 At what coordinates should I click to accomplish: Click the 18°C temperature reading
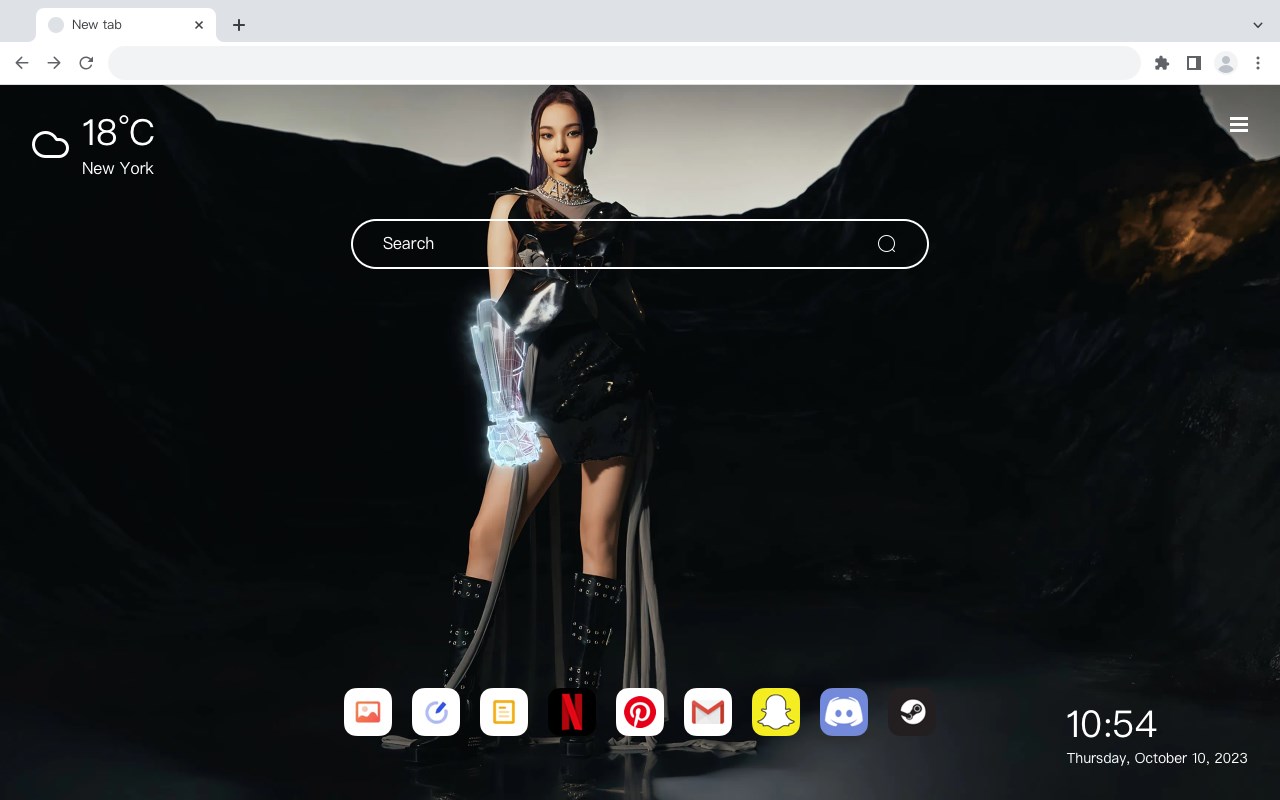pyautogui.click(x=118, y=133)
